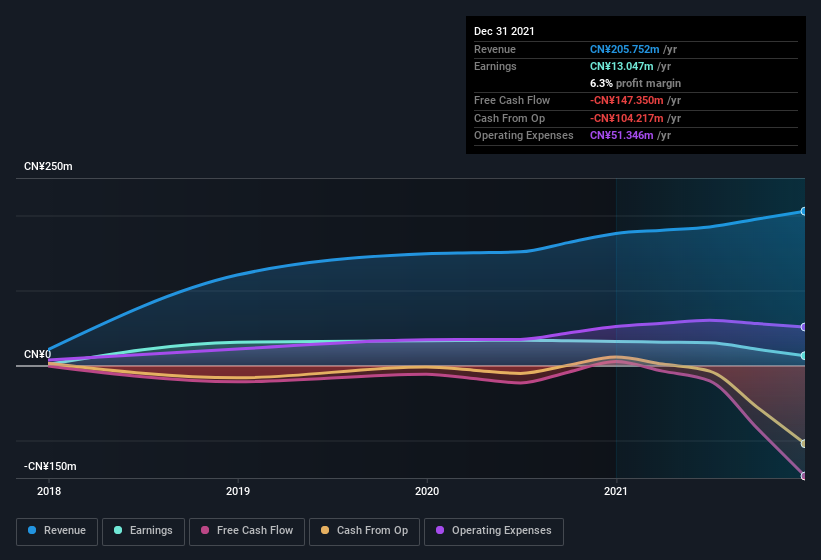Click the 2021 x-axis label
Screen dimensions: 821x560
point(616,491)
